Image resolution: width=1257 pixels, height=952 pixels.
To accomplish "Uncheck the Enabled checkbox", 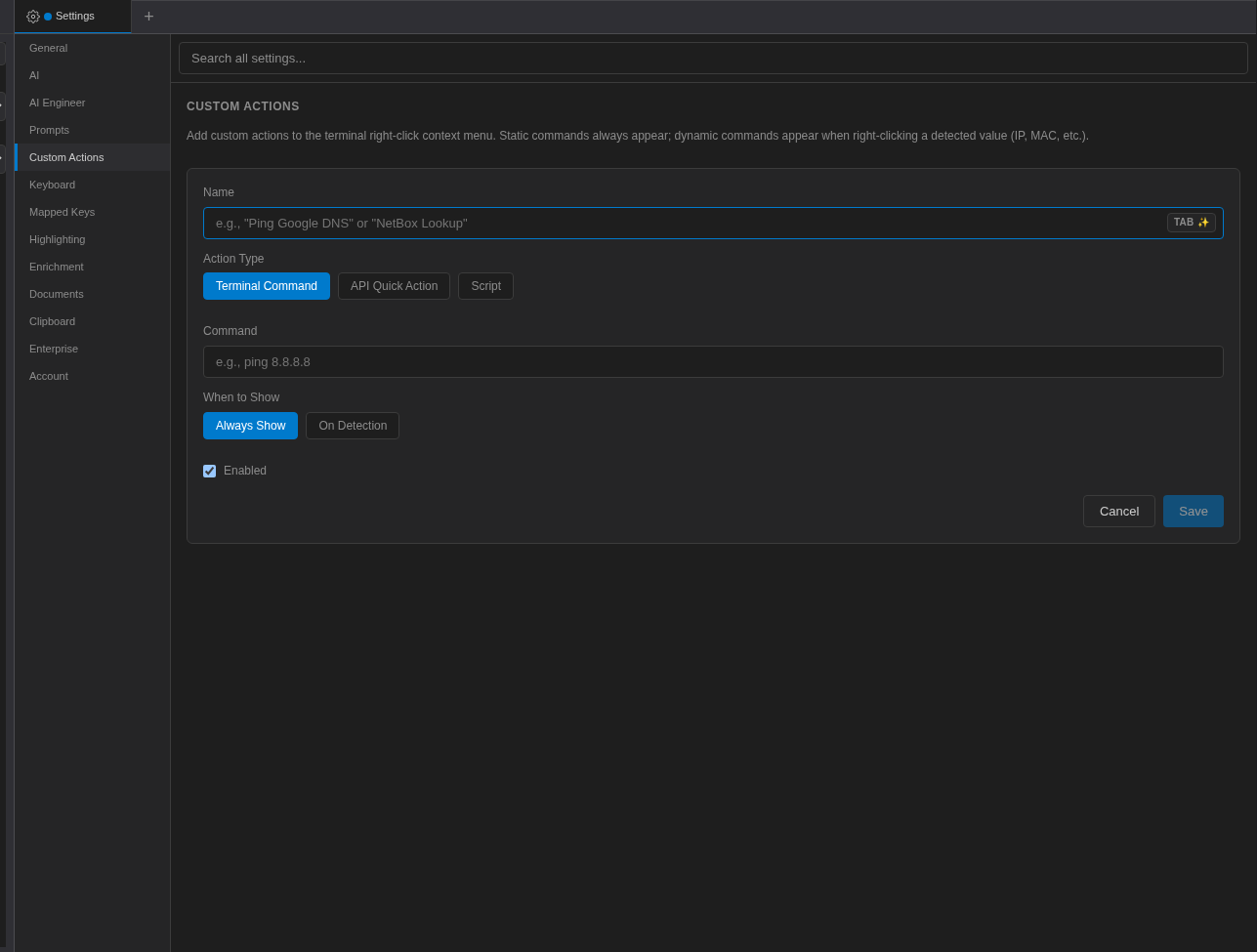I will (209, 471).
